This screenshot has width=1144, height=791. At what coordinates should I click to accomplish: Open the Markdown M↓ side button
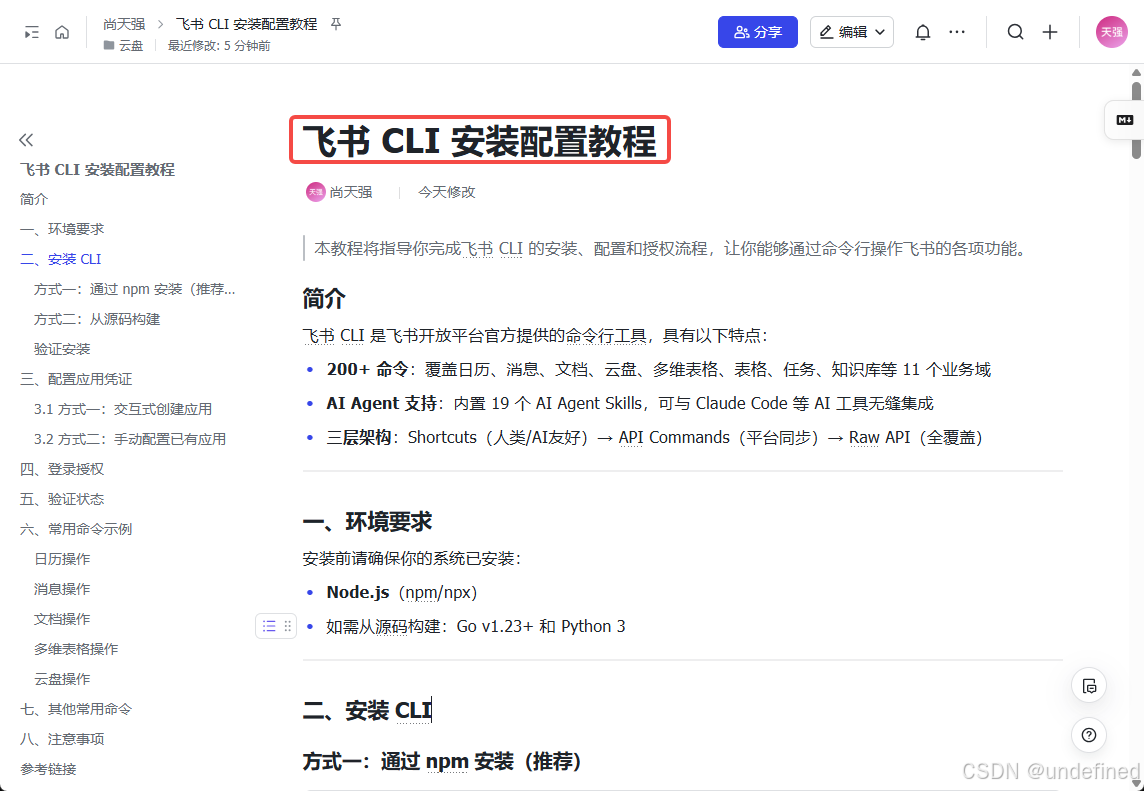click(1124, 120)
